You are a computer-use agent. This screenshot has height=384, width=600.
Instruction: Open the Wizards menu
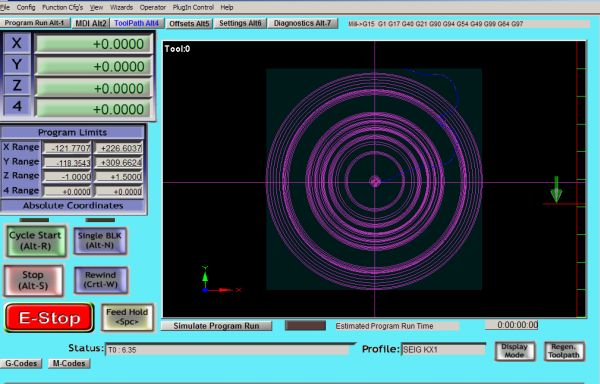tap(121, 7)
